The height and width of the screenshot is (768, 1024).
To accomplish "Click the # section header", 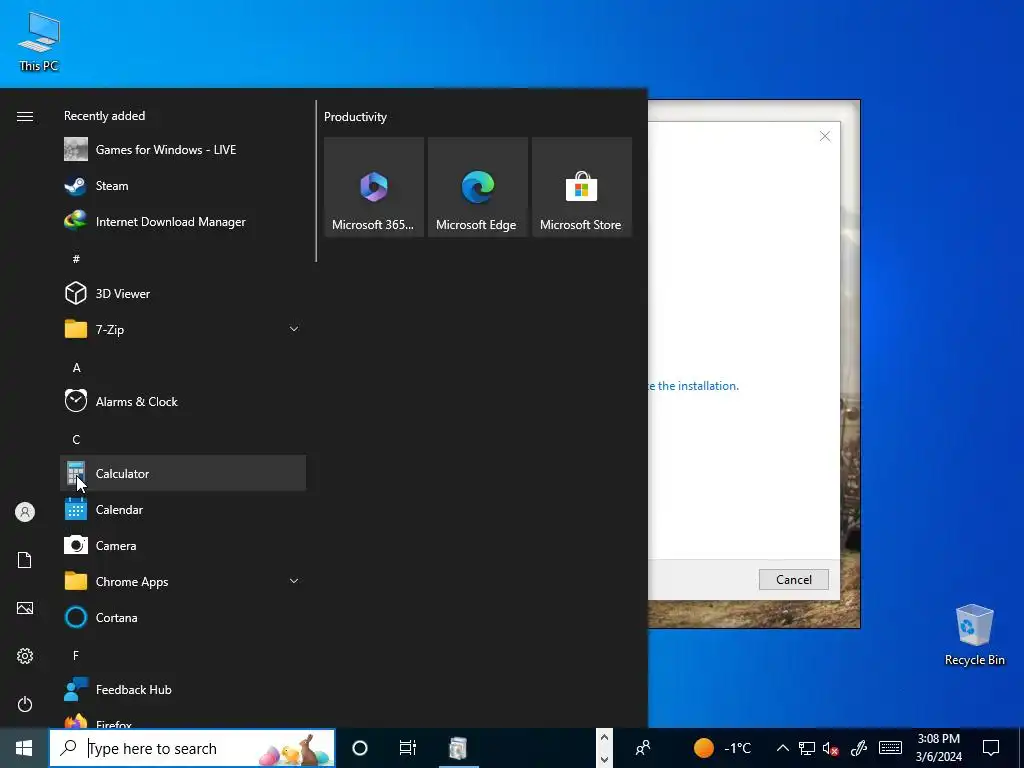I will (76, 259).
